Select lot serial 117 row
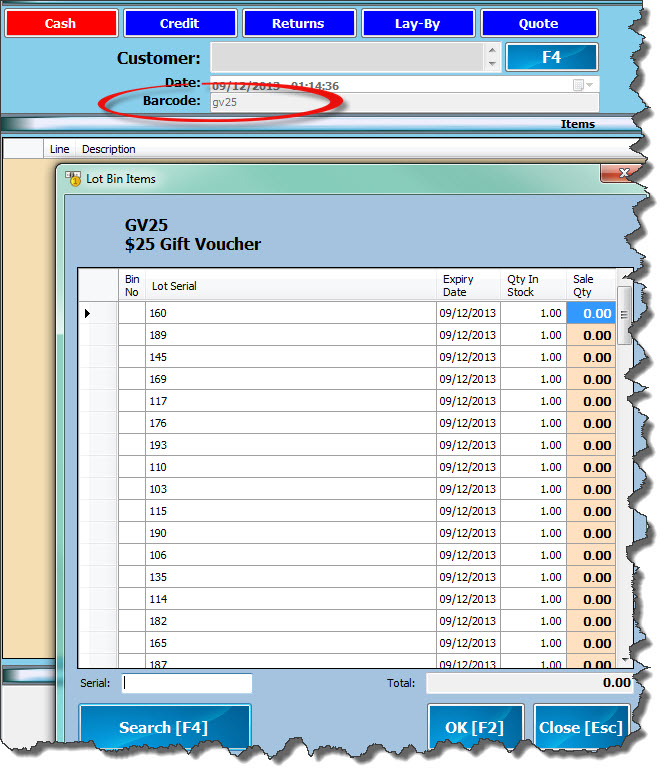This screenshot has width=672, height=783. coord(346,401)
